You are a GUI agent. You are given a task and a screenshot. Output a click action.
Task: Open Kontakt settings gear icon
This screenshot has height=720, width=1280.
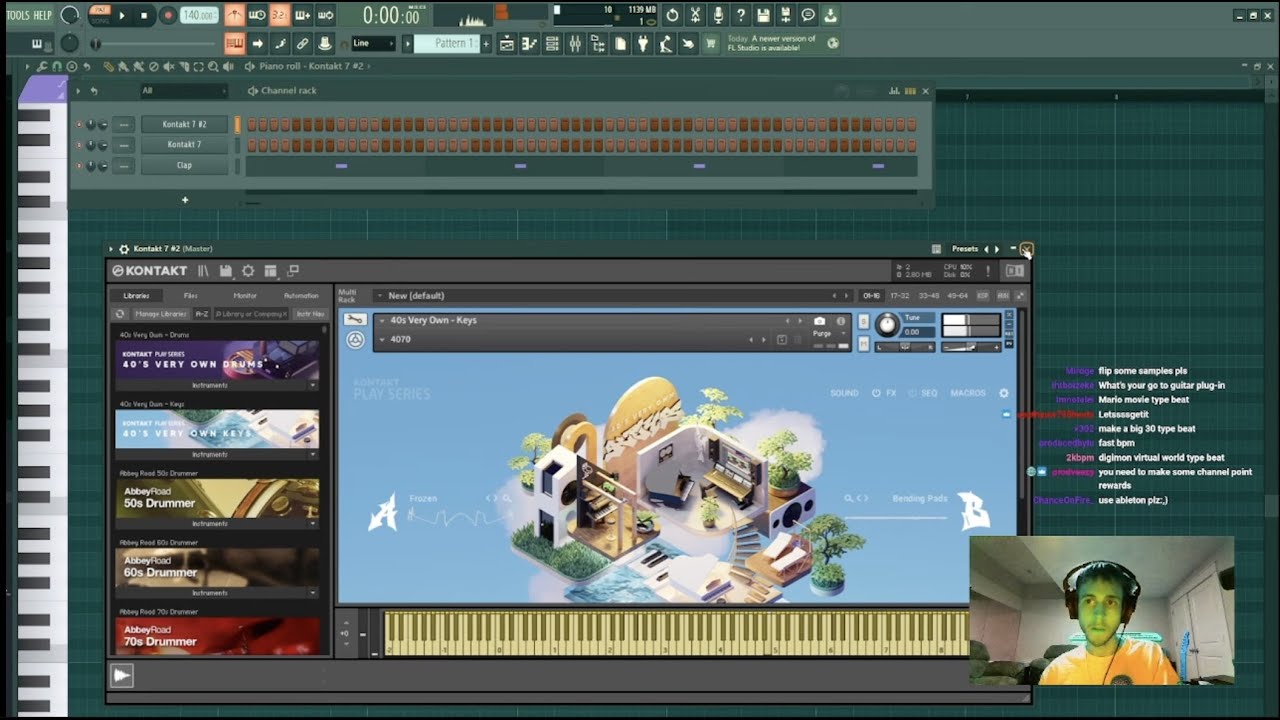pos(248,271)
